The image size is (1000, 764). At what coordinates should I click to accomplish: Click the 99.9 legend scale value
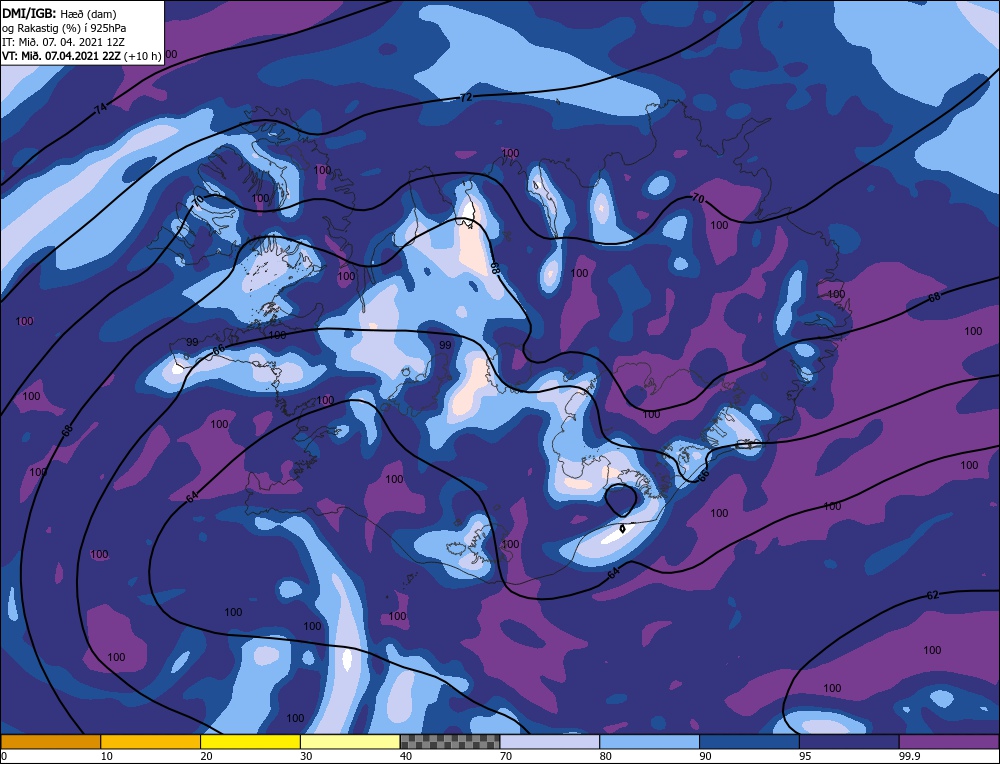coord(908,756)
